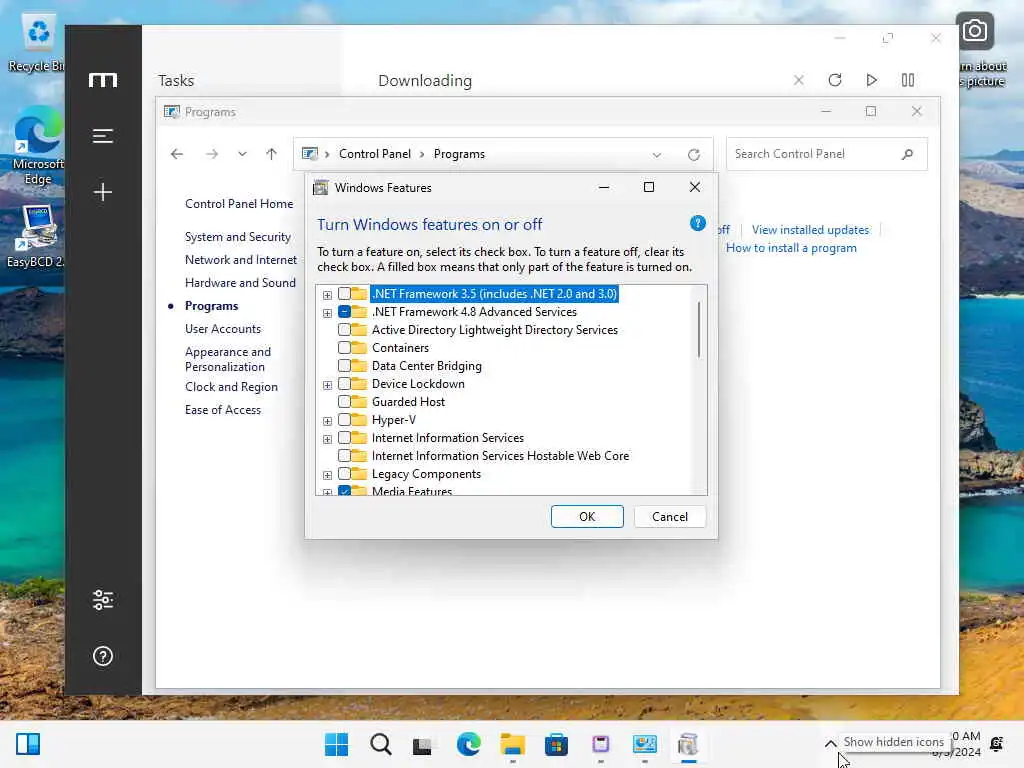The height and width of the screenshot is (768, 1024).
Task: Pause all tasks with pause icon
Action: 908,80
